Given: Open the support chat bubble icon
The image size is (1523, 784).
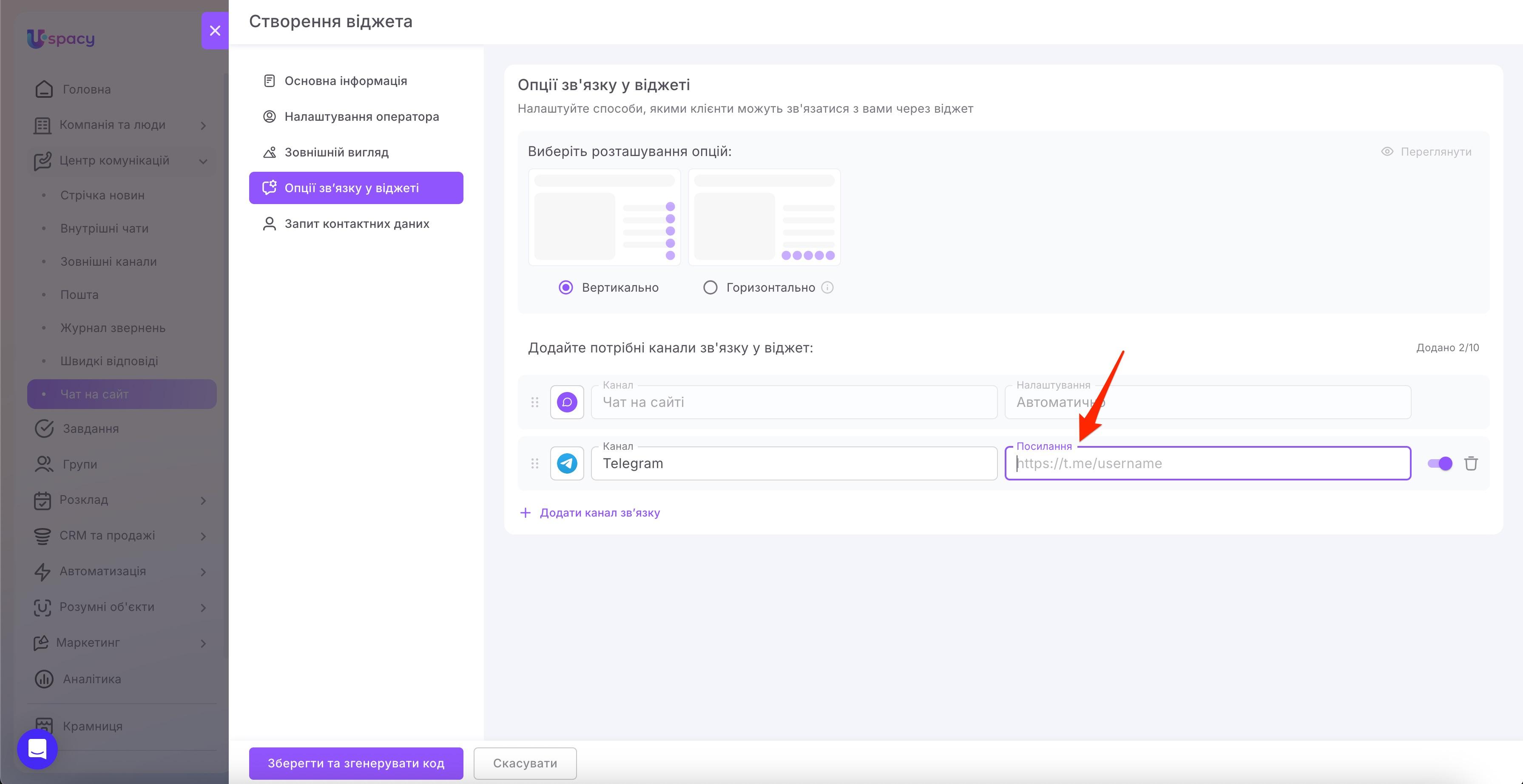Looking at the screenshot, I should [x=37, y=749].
